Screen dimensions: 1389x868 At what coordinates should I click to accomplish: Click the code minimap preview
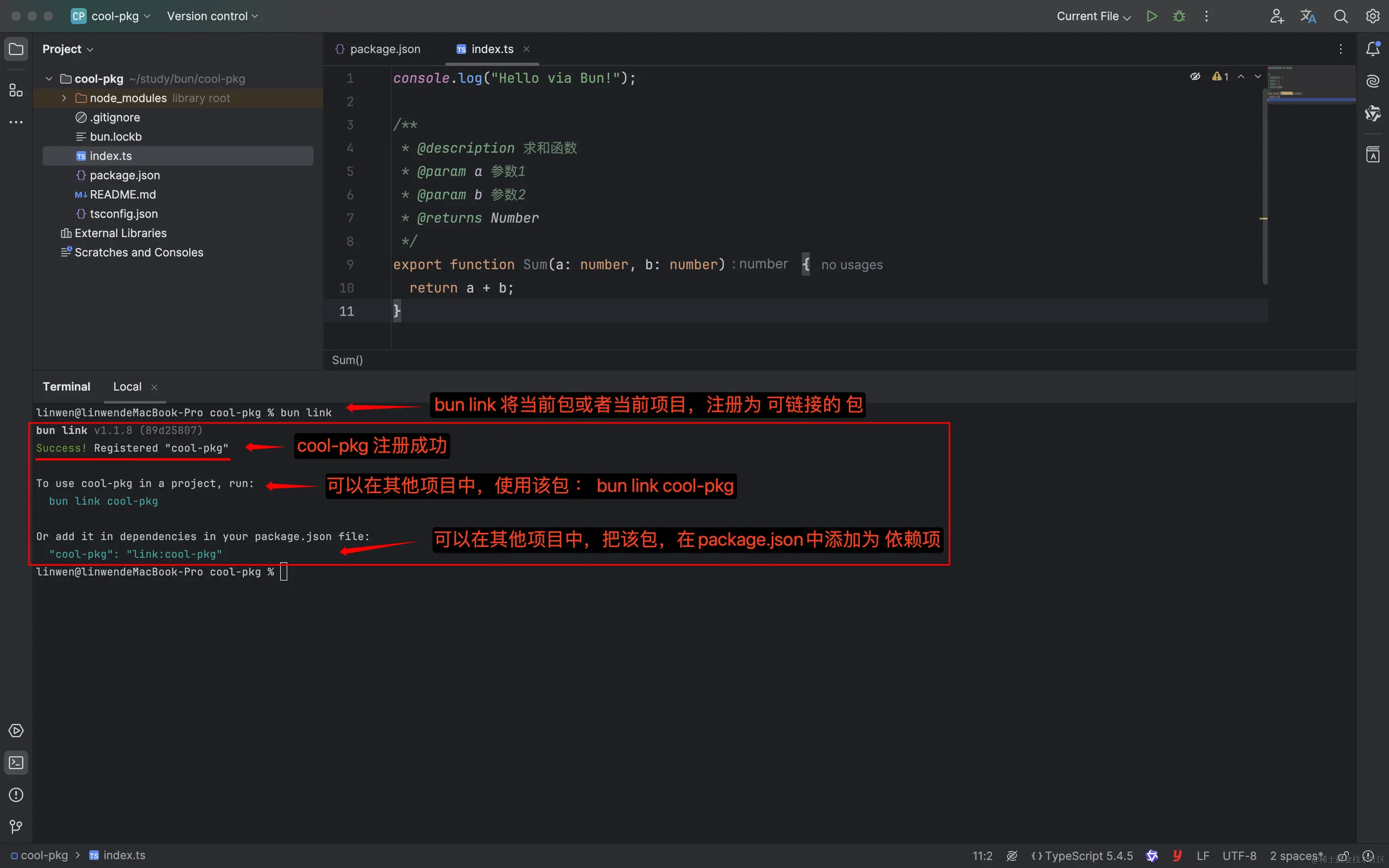tap(1311, 85)
